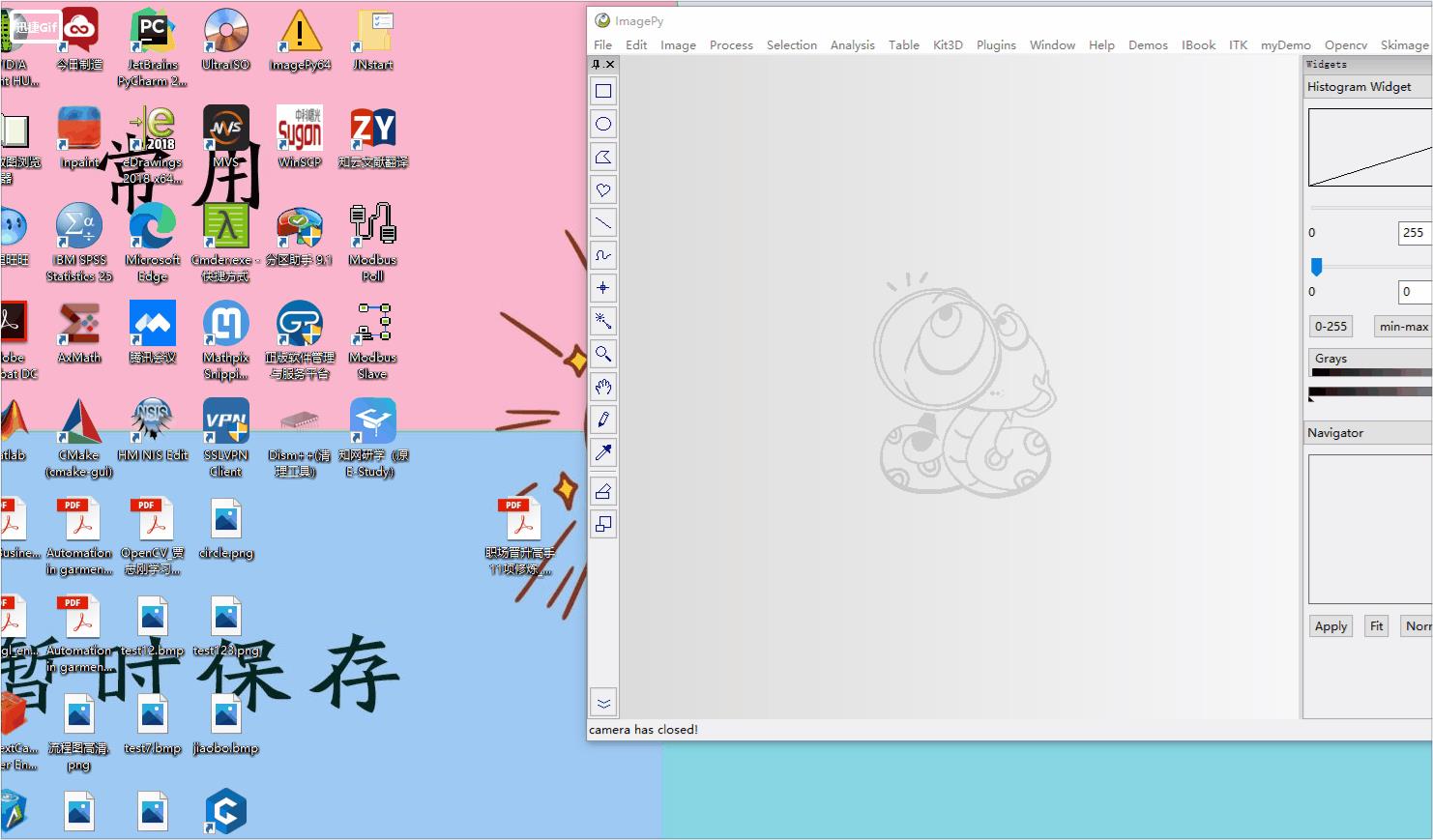Click the Navigator preview area
This screenshot has height=840, width=1433.
pos(1370,529)
